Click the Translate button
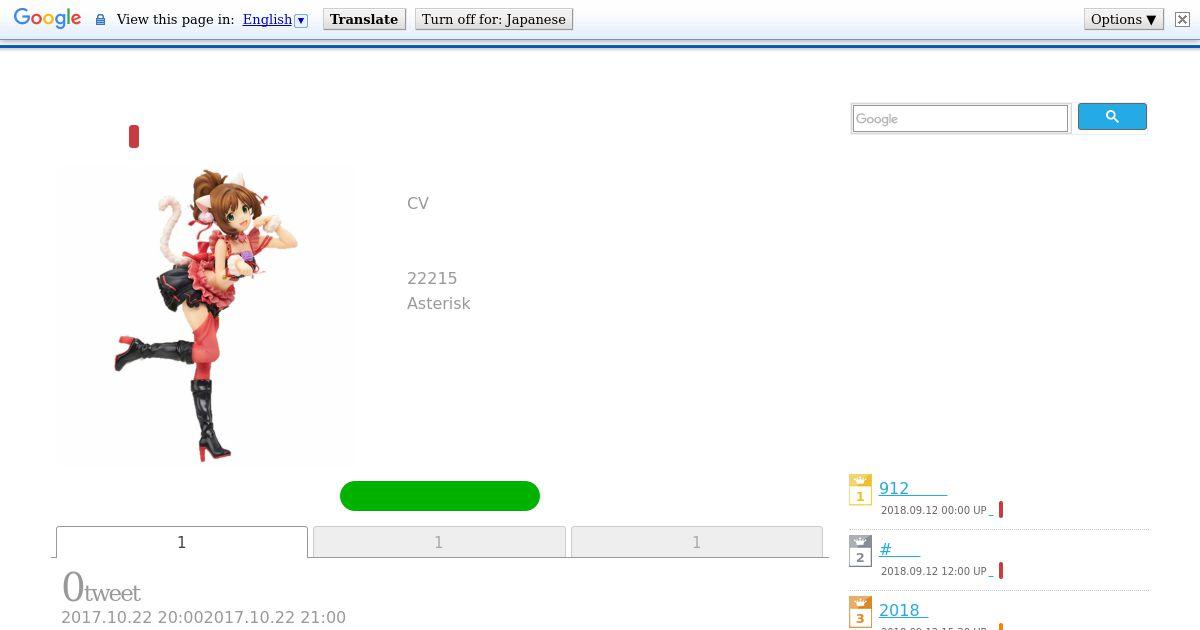 click(364, 19)
